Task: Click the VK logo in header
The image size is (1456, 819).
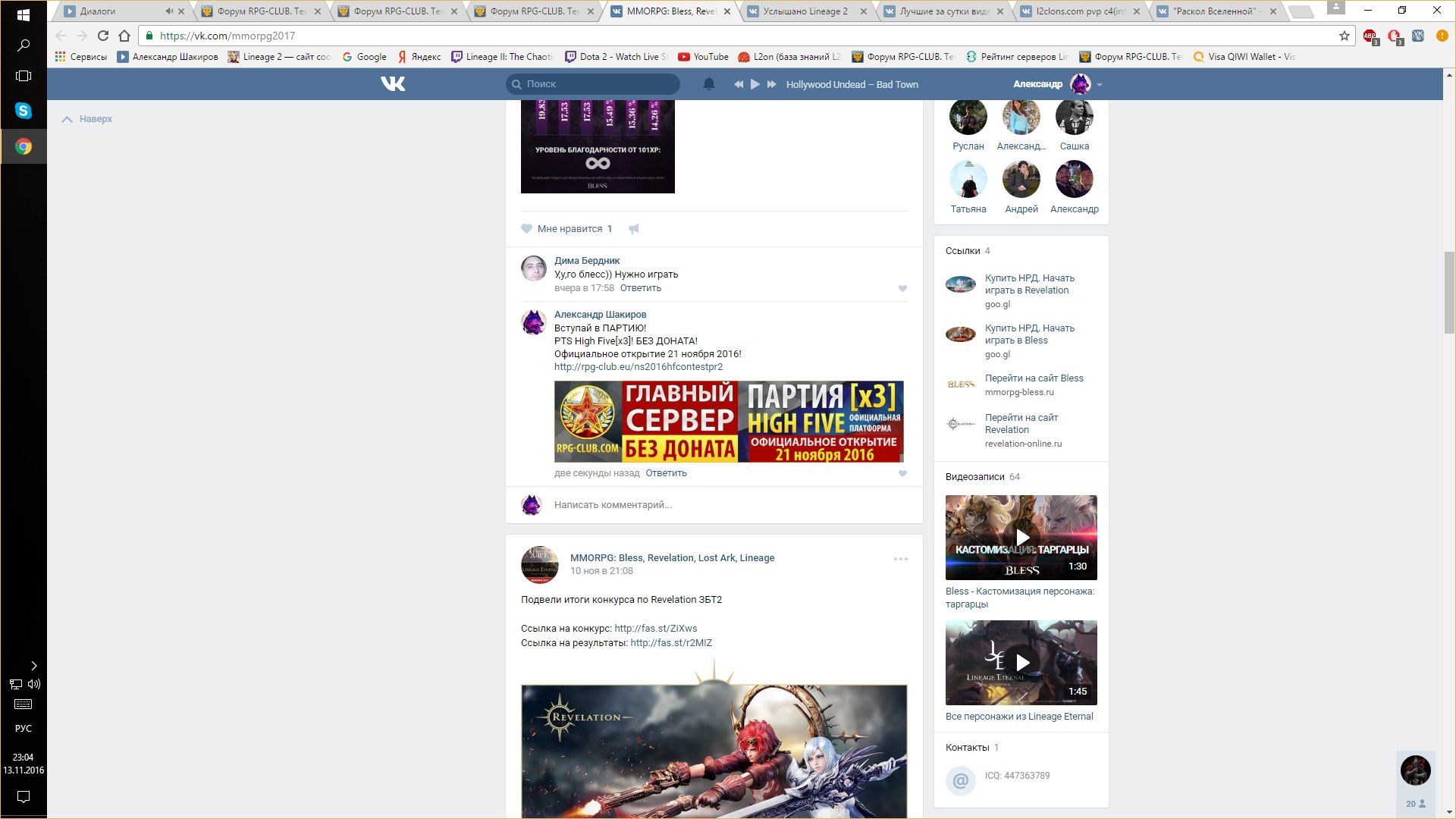Action: click(x=393, y=84)
